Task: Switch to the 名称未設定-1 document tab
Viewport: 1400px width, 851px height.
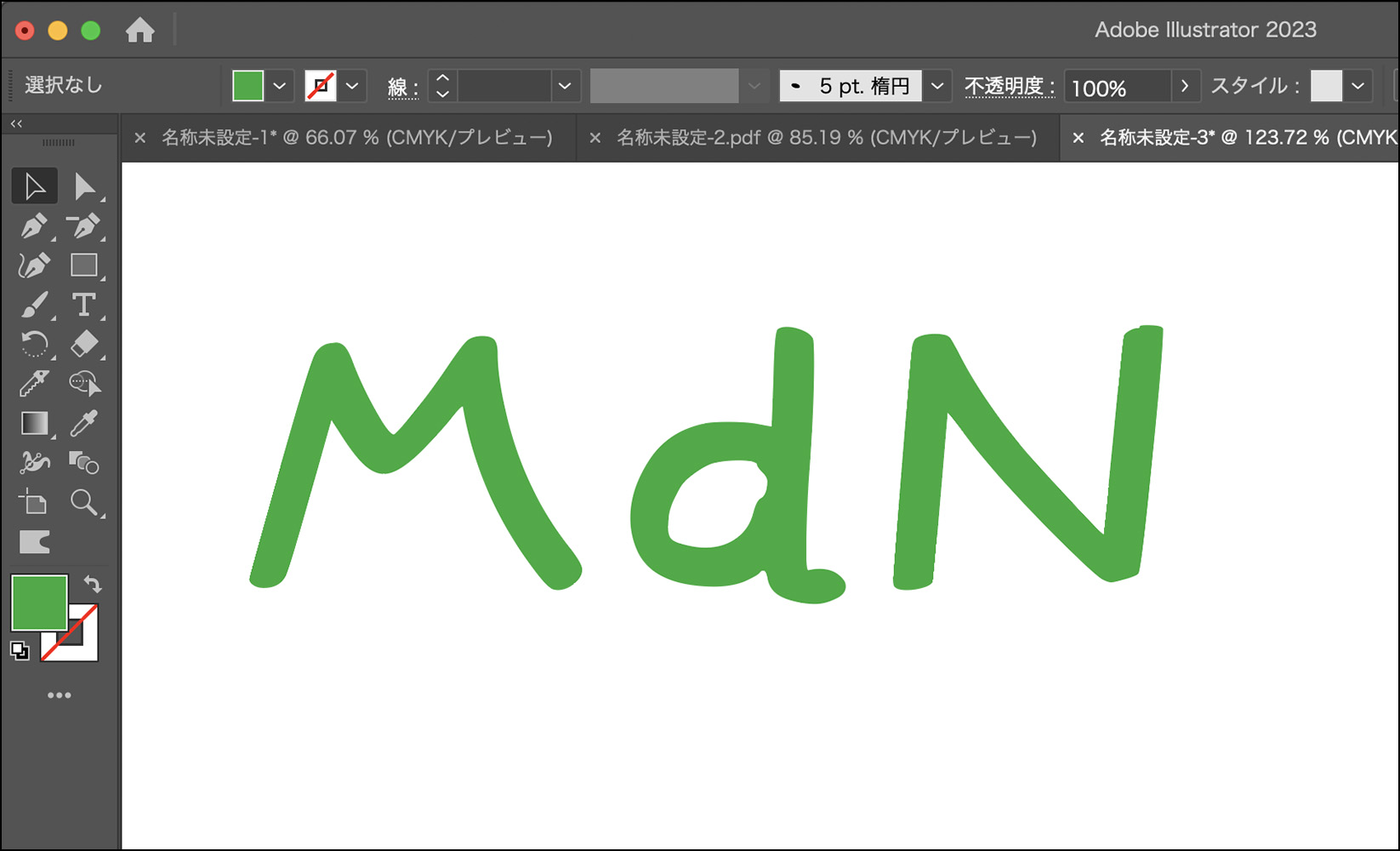Action: (356, 138)
